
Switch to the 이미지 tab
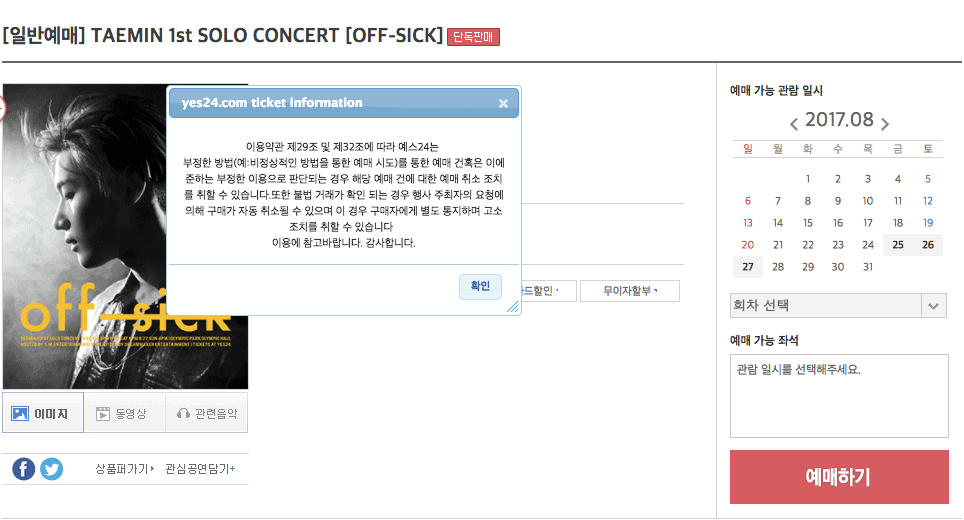pyautogui.click(x=43, y=413)
